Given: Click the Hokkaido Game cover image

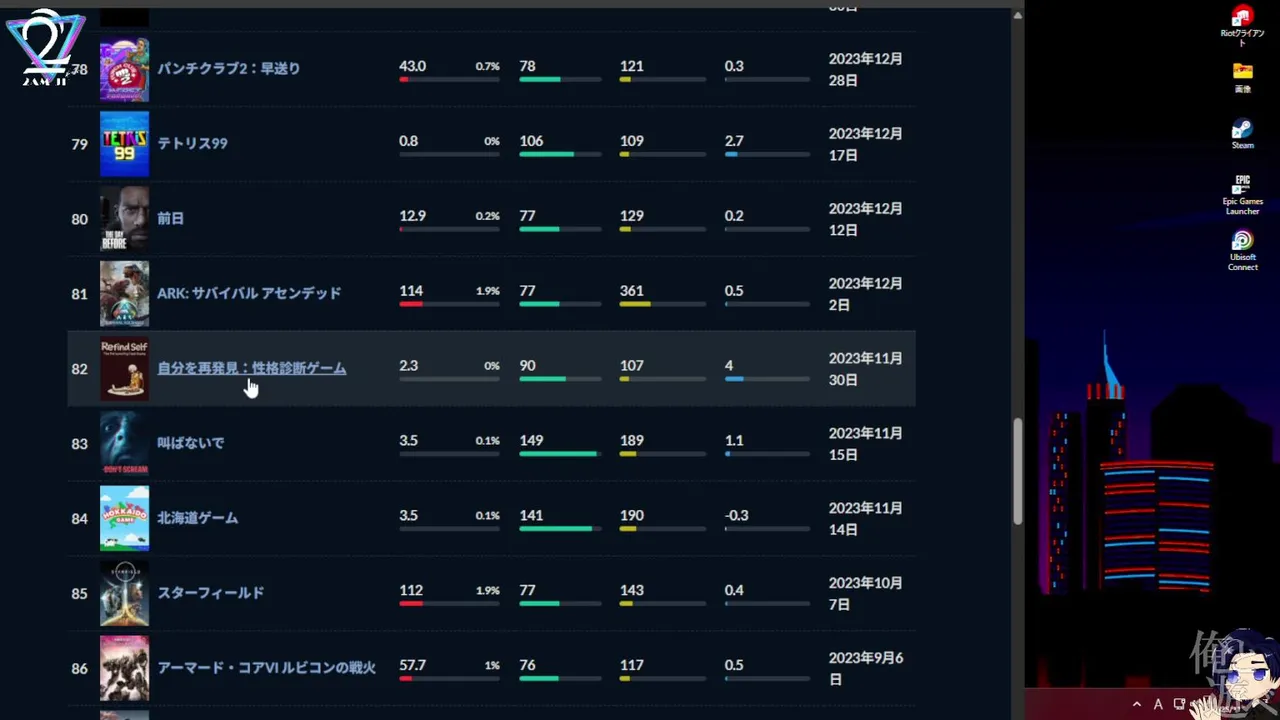Looking at the screenshot, I should [124, 518].
